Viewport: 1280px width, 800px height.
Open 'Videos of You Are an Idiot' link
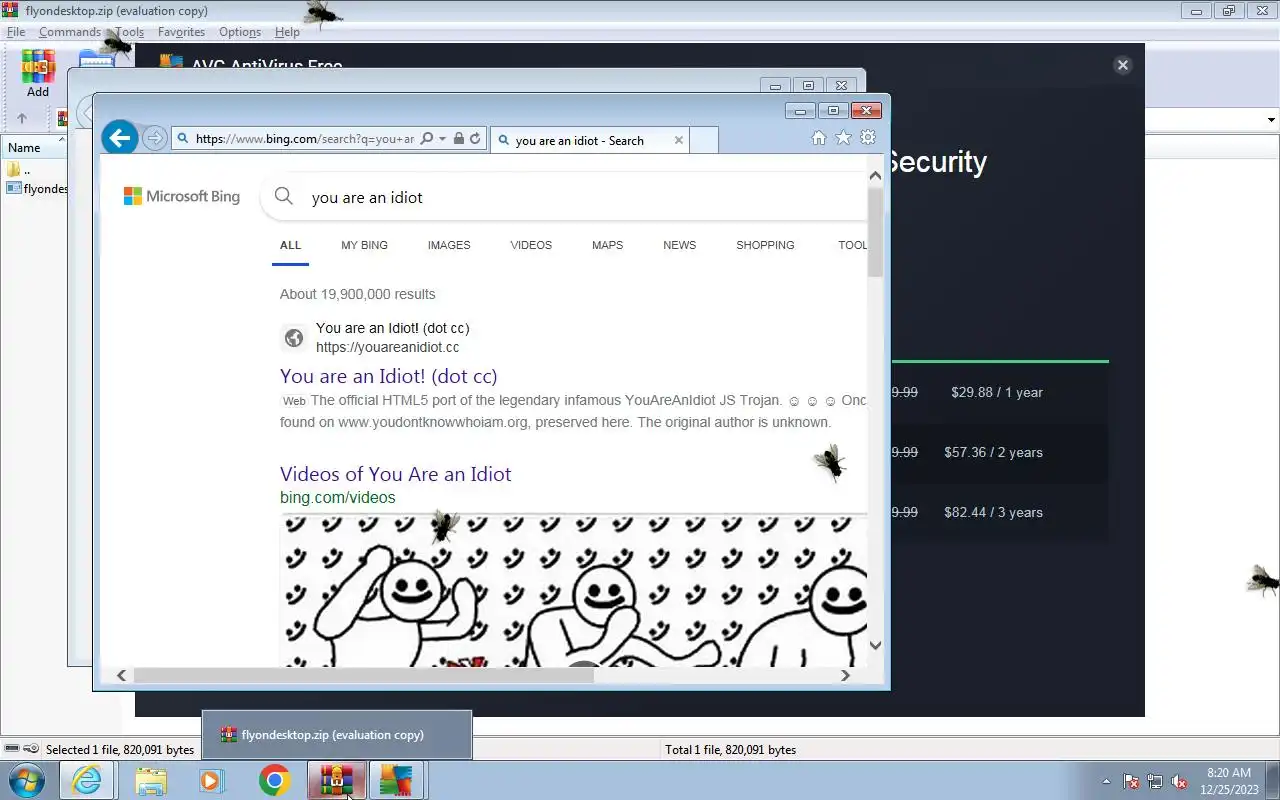coord(395,474)
